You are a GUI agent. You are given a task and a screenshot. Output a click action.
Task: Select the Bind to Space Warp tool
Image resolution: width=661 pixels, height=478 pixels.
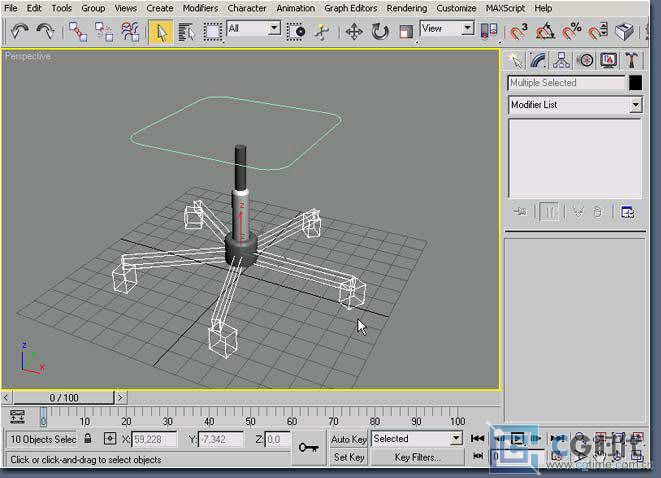point(130,32)
